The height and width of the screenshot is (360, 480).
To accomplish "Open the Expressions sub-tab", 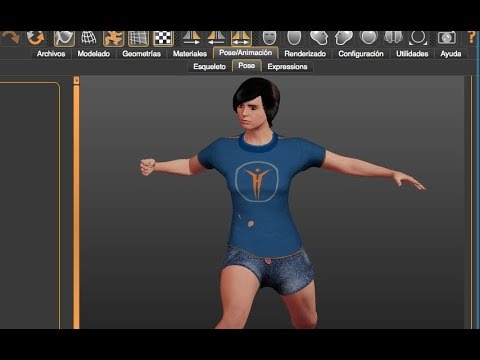I will [287, 67].
